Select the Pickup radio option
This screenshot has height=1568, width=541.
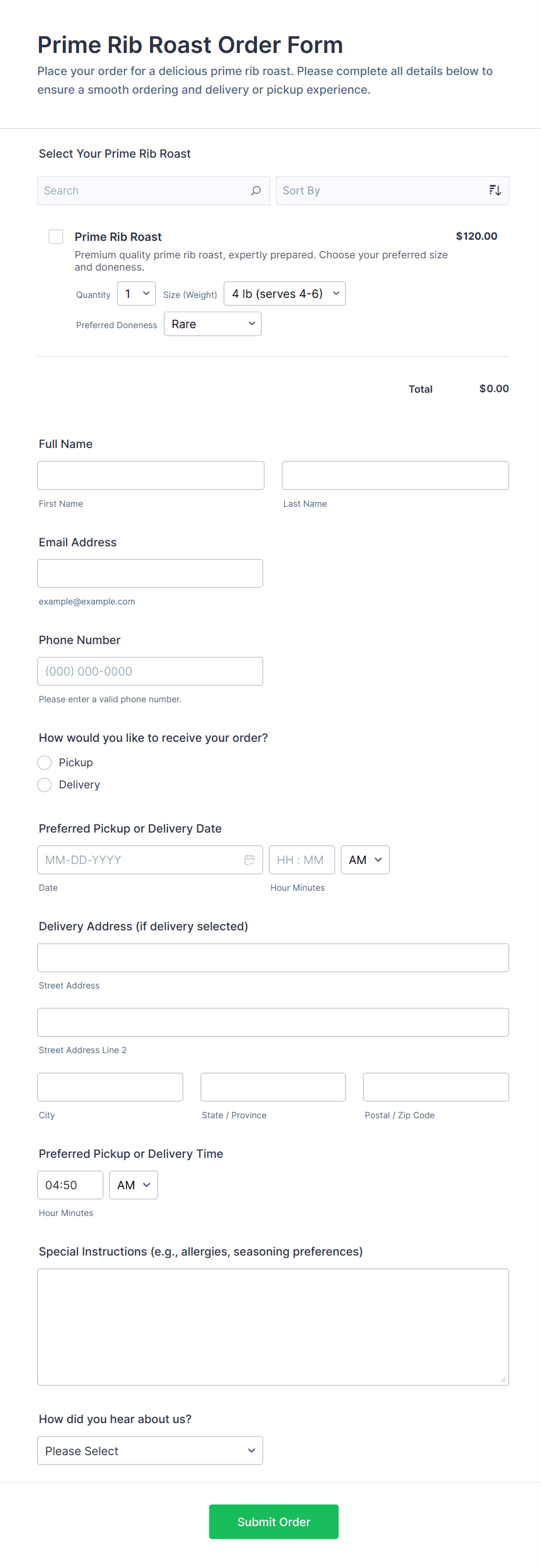pyautogui.click(x=44, y=762)
